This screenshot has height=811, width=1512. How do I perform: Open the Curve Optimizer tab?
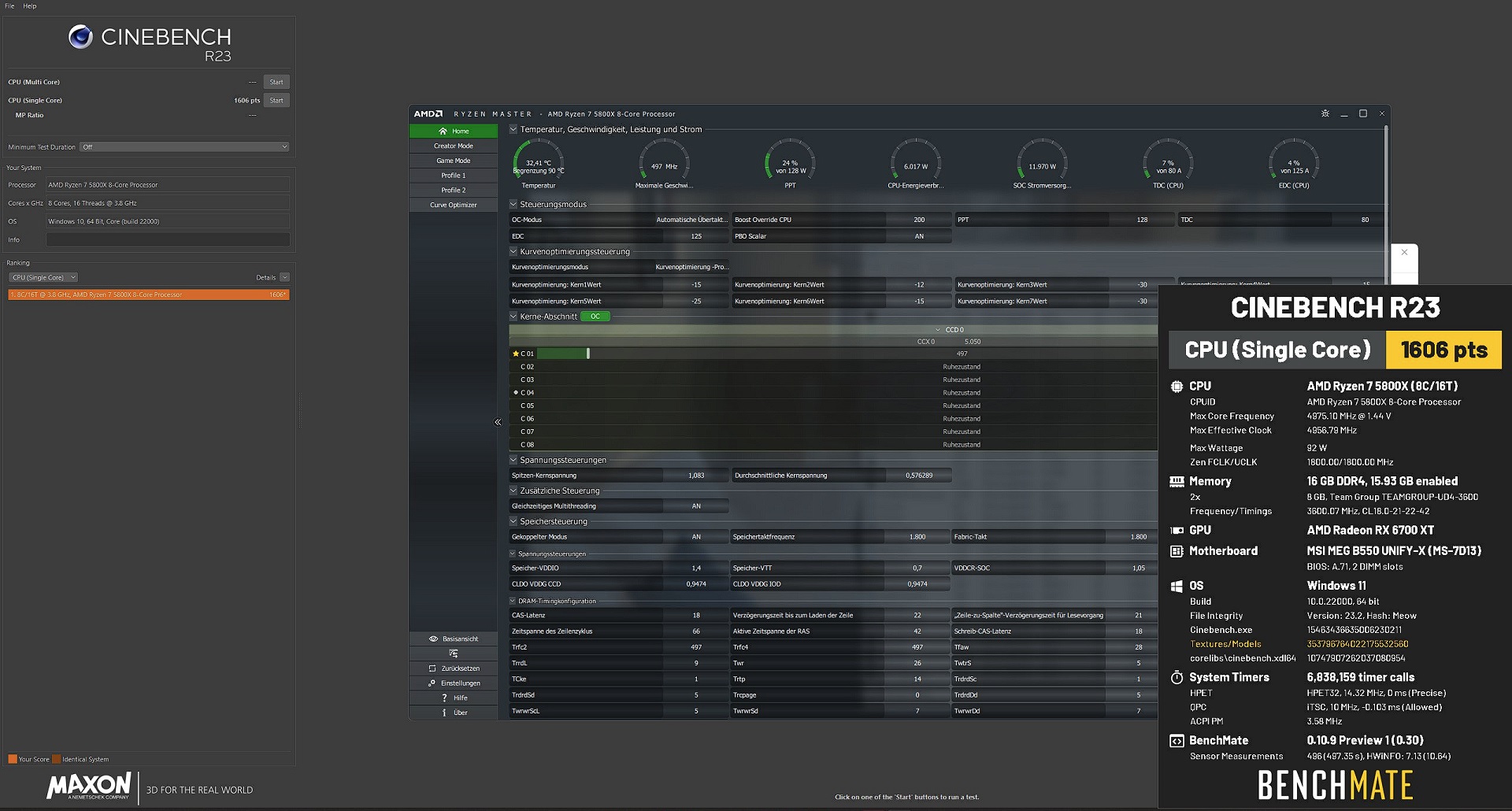pos(454,205)
